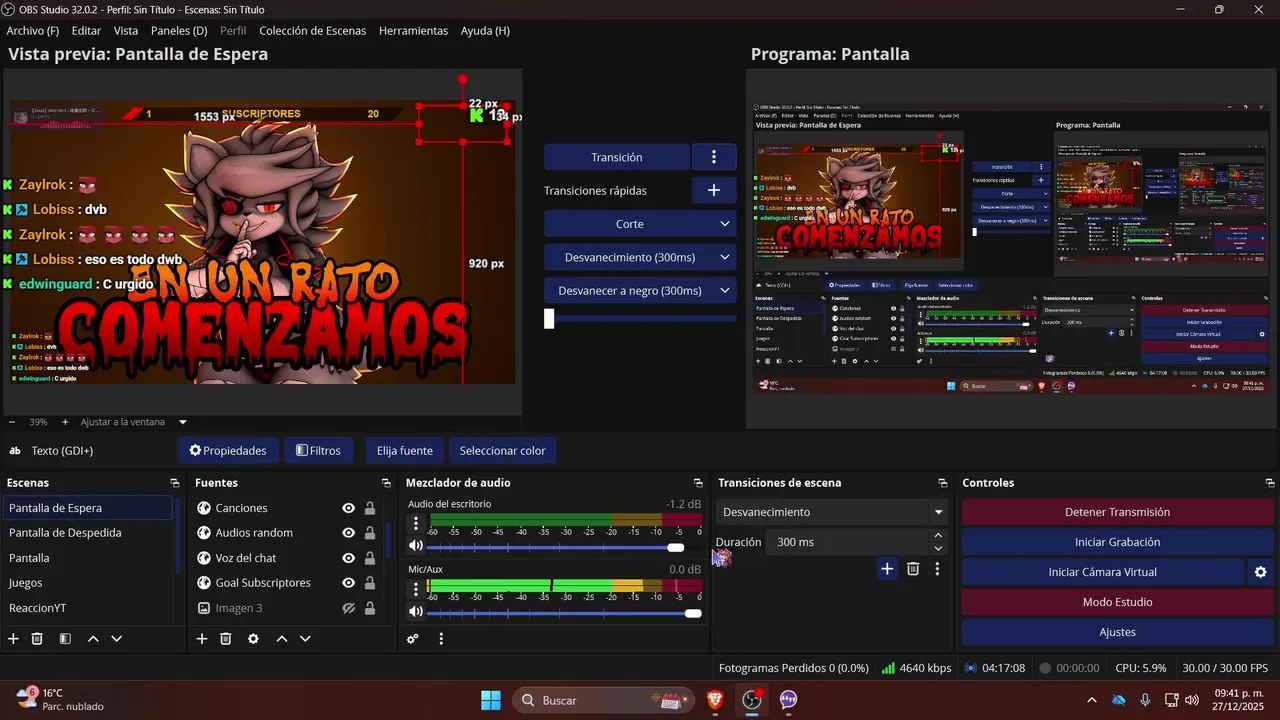The image size is (1280, 720).
Task: Open the Colección de Escenas menu
Action: pos(313,31)
